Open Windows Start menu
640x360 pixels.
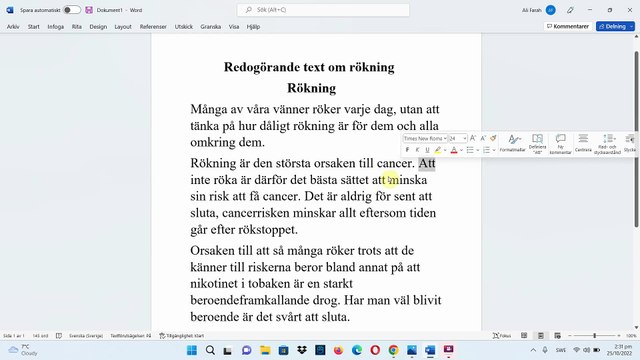point(191,350)
